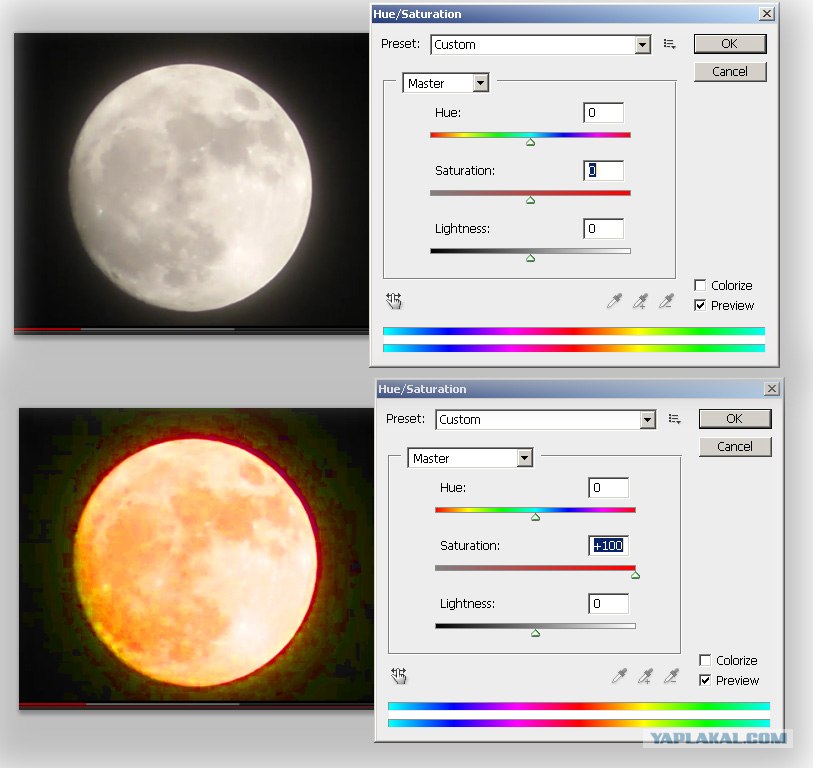Click the saturated orange moon preview image
The image size is (813, 768).
pyautogui.click(x=197, y=558)
